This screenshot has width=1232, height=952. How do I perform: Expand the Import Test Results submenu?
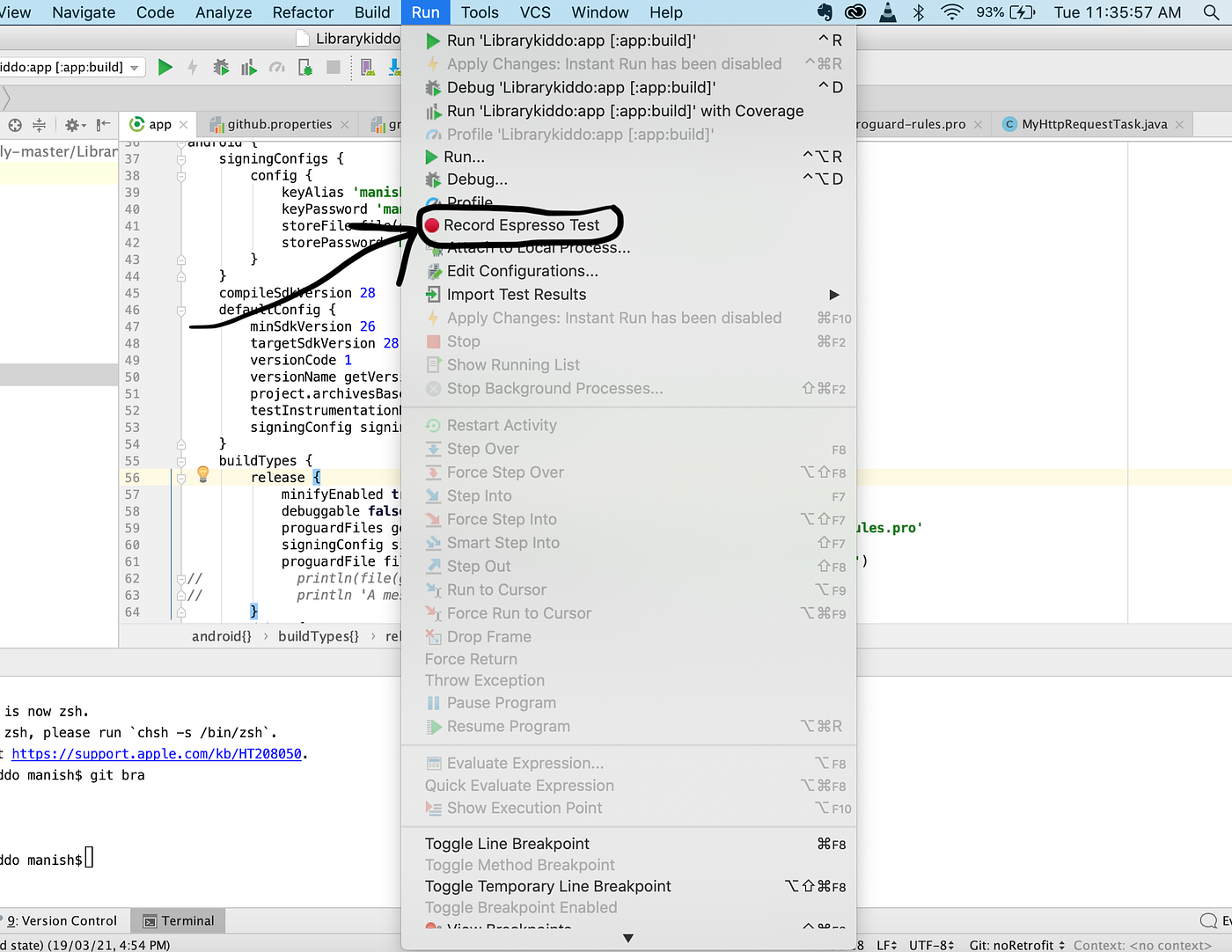click(834, 295)
